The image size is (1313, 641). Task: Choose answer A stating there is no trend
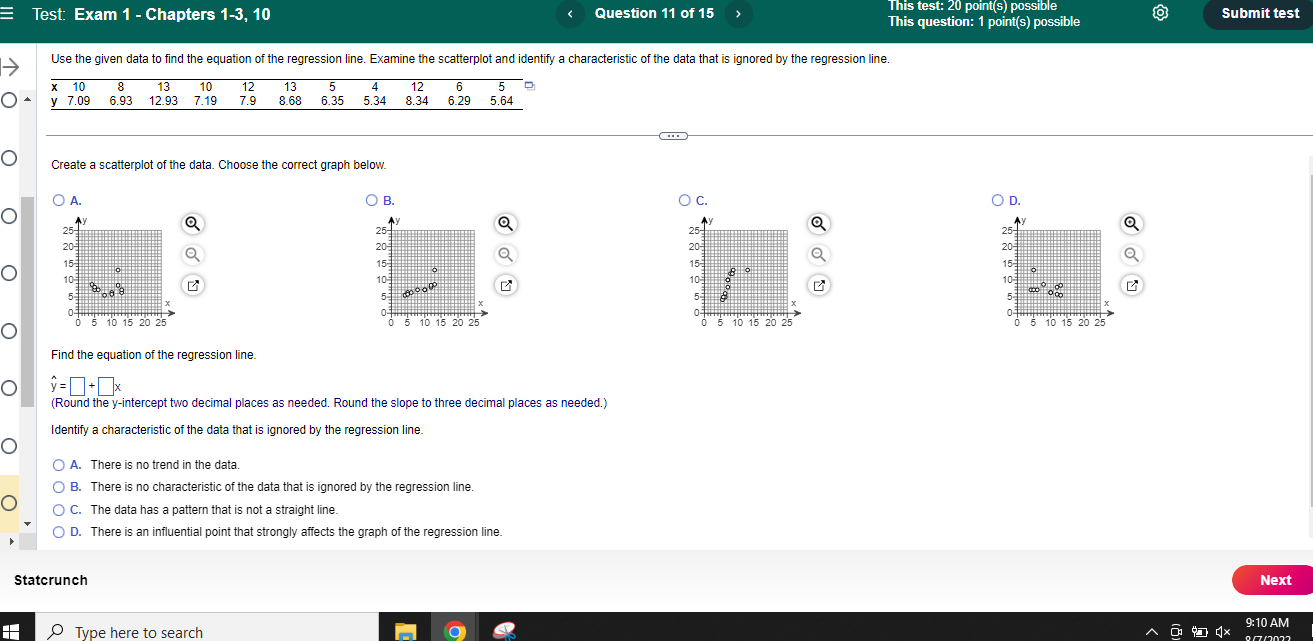coord(58,464)
